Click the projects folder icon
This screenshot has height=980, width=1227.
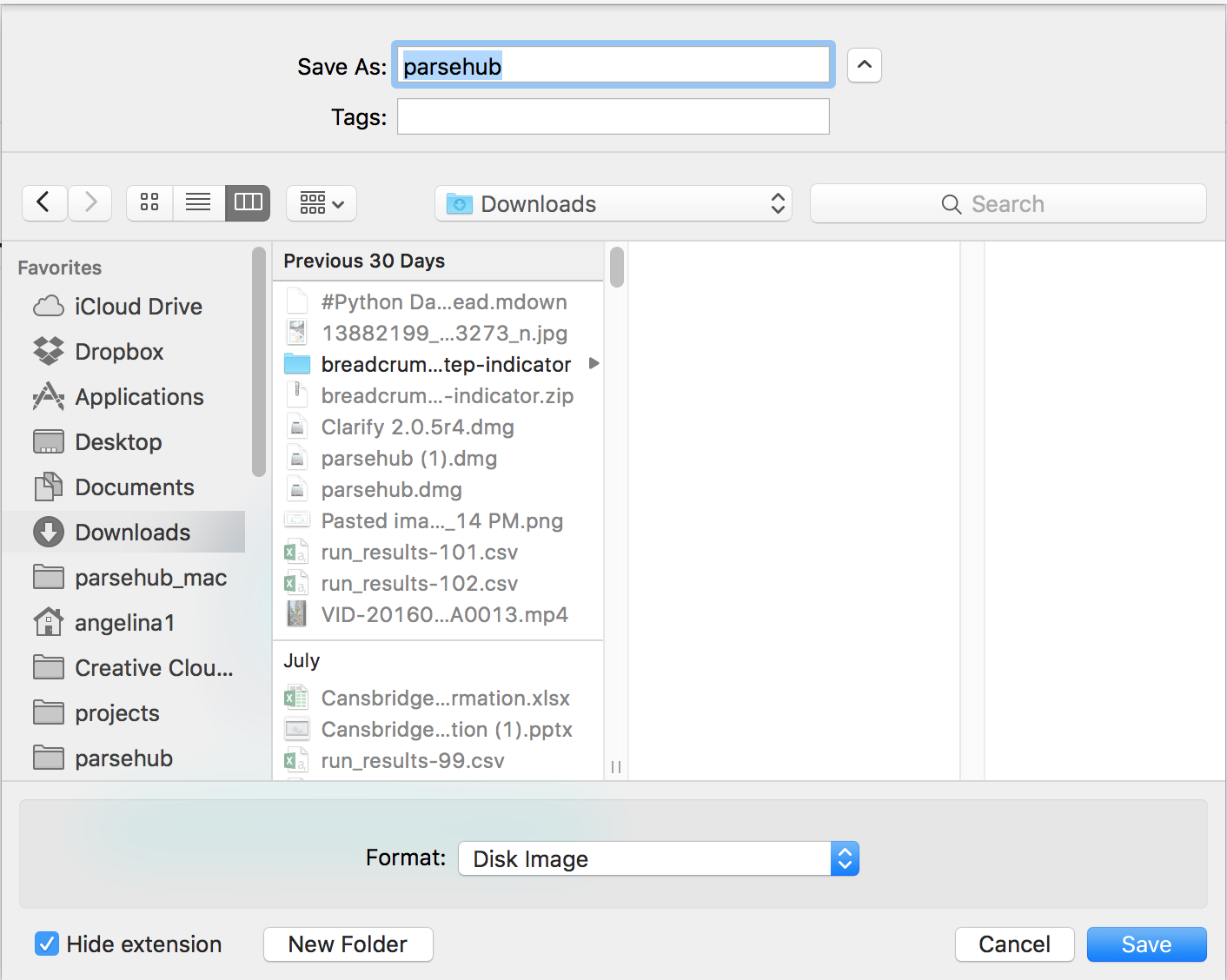click(x=49, y=712)
